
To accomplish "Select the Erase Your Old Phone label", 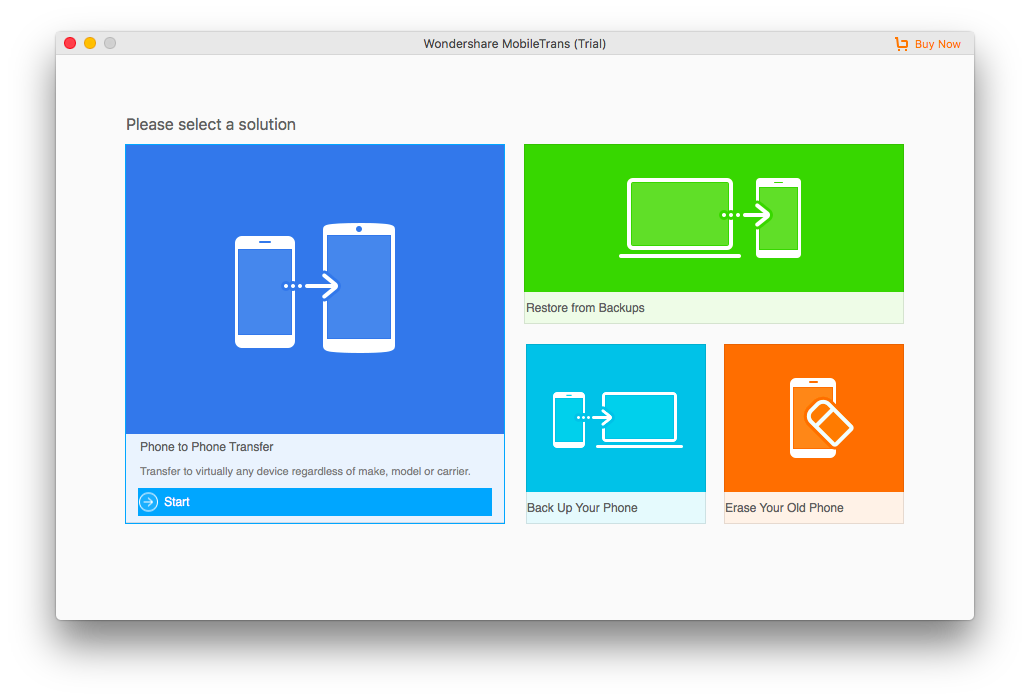I will [784, 508].
